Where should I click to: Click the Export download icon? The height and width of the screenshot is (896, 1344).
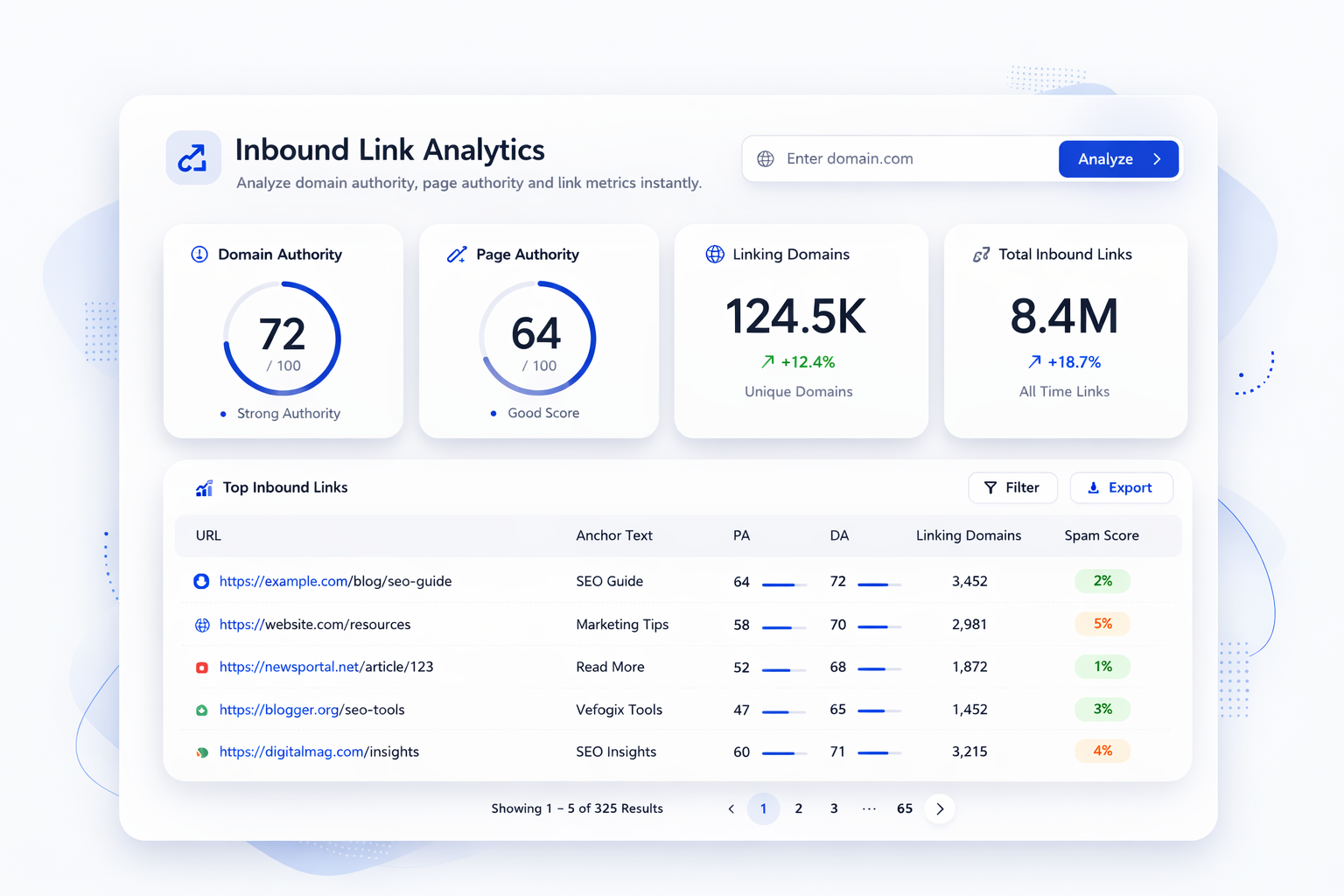pyautogui.click(x=1093, y=487)
